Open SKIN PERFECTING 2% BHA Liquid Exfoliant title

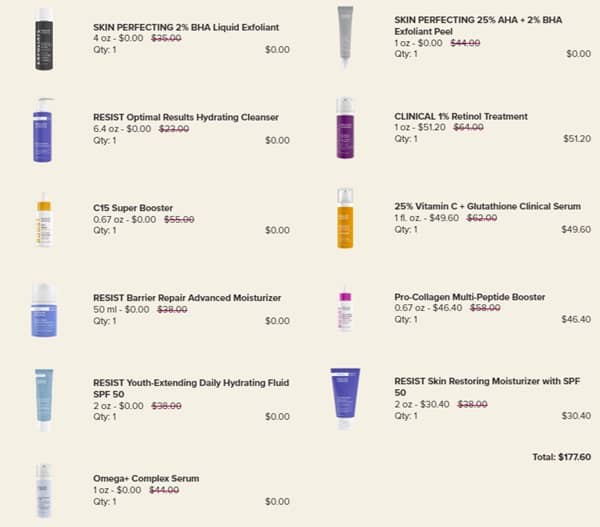[186, 26]
